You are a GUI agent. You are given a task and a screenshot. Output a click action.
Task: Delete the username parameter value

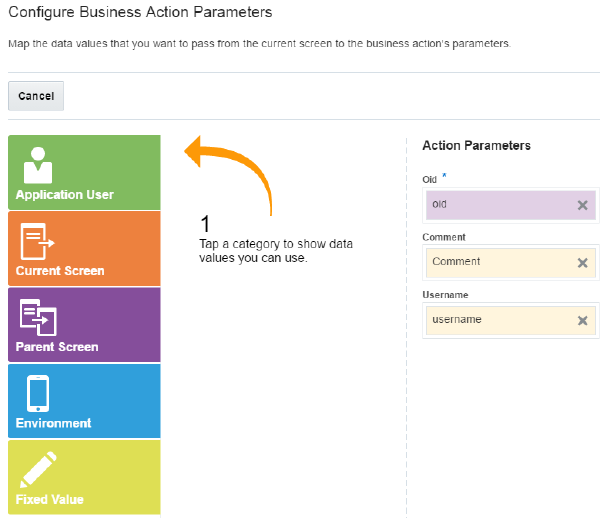pos(582,320)
